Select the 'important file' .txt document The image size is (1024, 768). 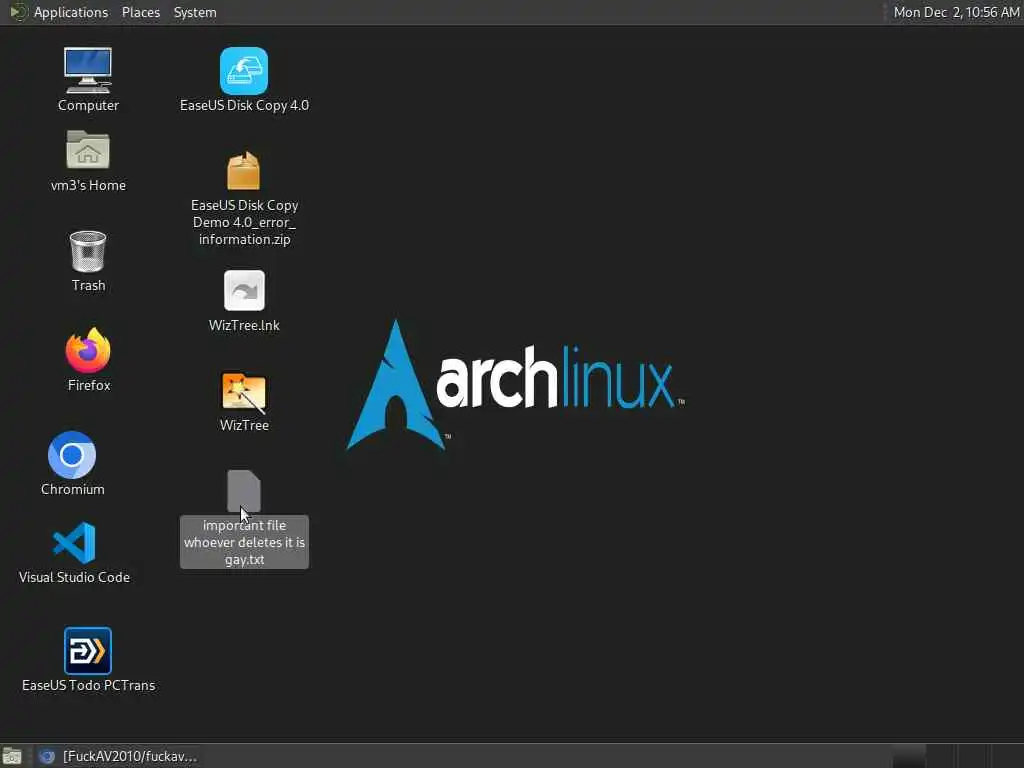pos(244,519)
